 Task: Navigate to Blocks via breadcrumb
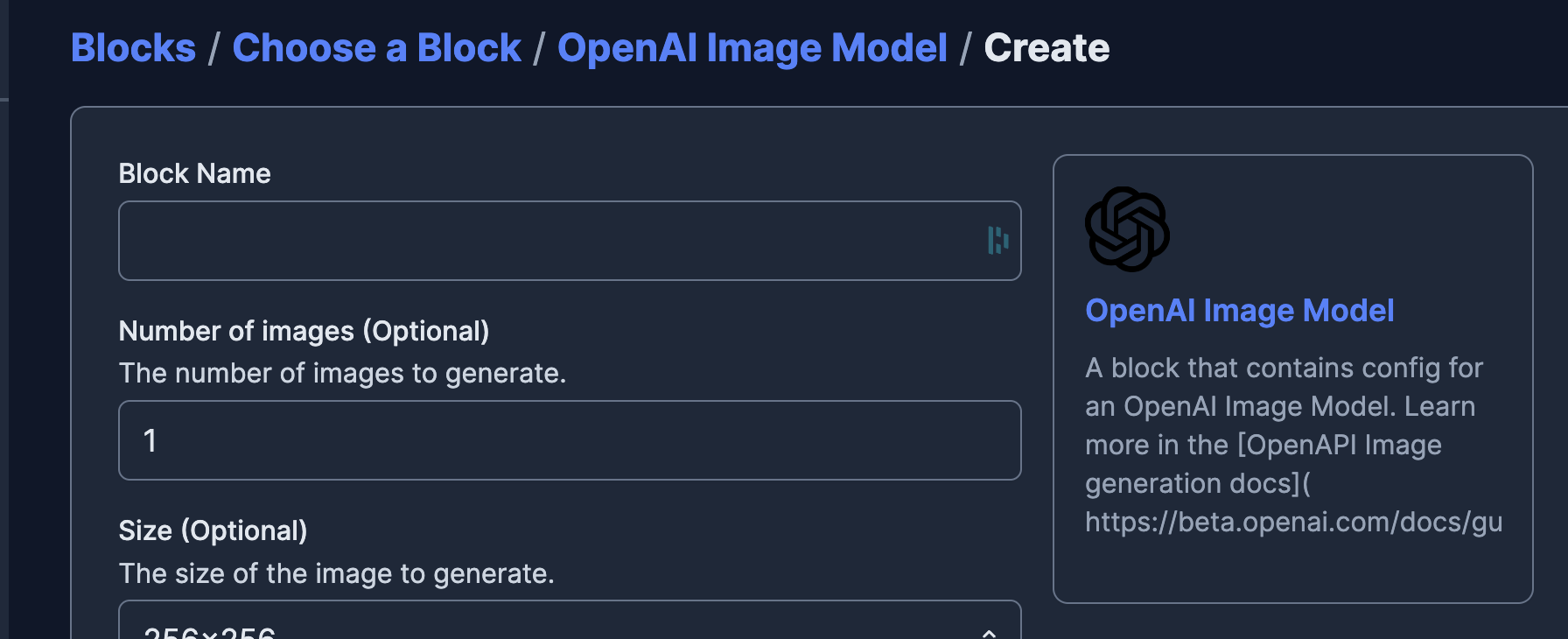coord(132,48)
